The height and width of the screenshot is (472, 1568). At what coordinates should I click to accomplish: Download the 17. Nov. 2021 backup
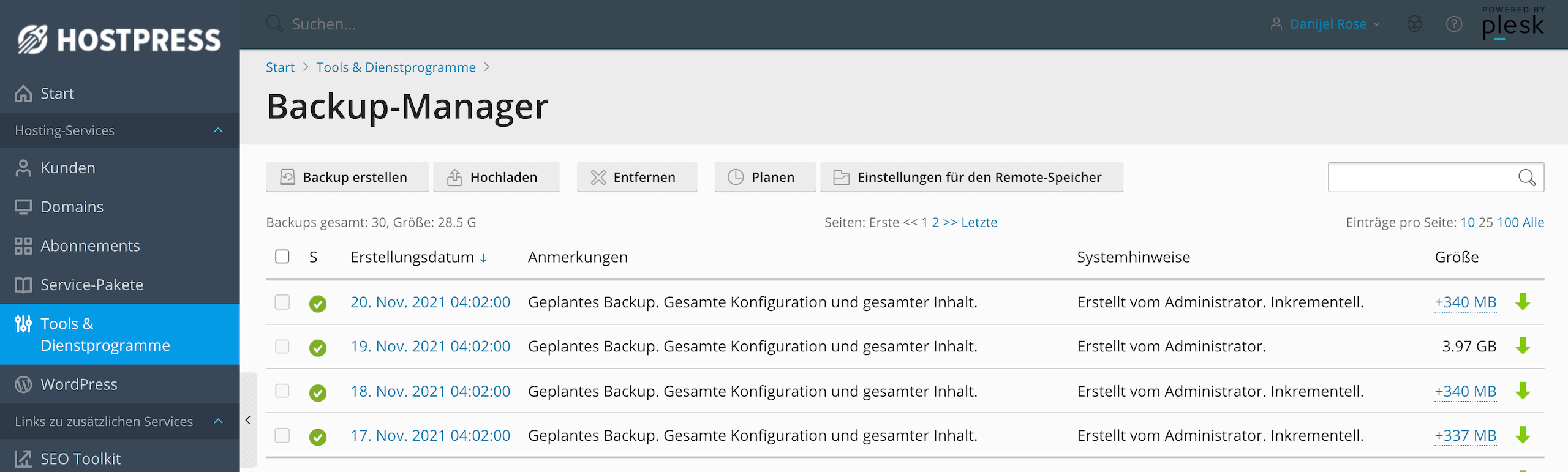point(1523,435)
